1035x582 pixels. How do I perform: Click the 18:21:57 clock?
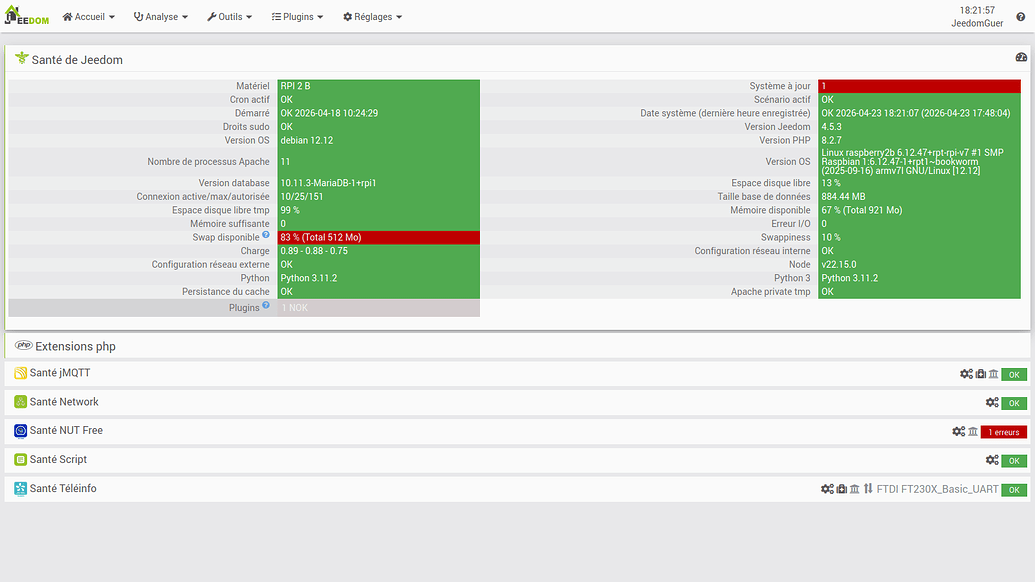[977, 11]
